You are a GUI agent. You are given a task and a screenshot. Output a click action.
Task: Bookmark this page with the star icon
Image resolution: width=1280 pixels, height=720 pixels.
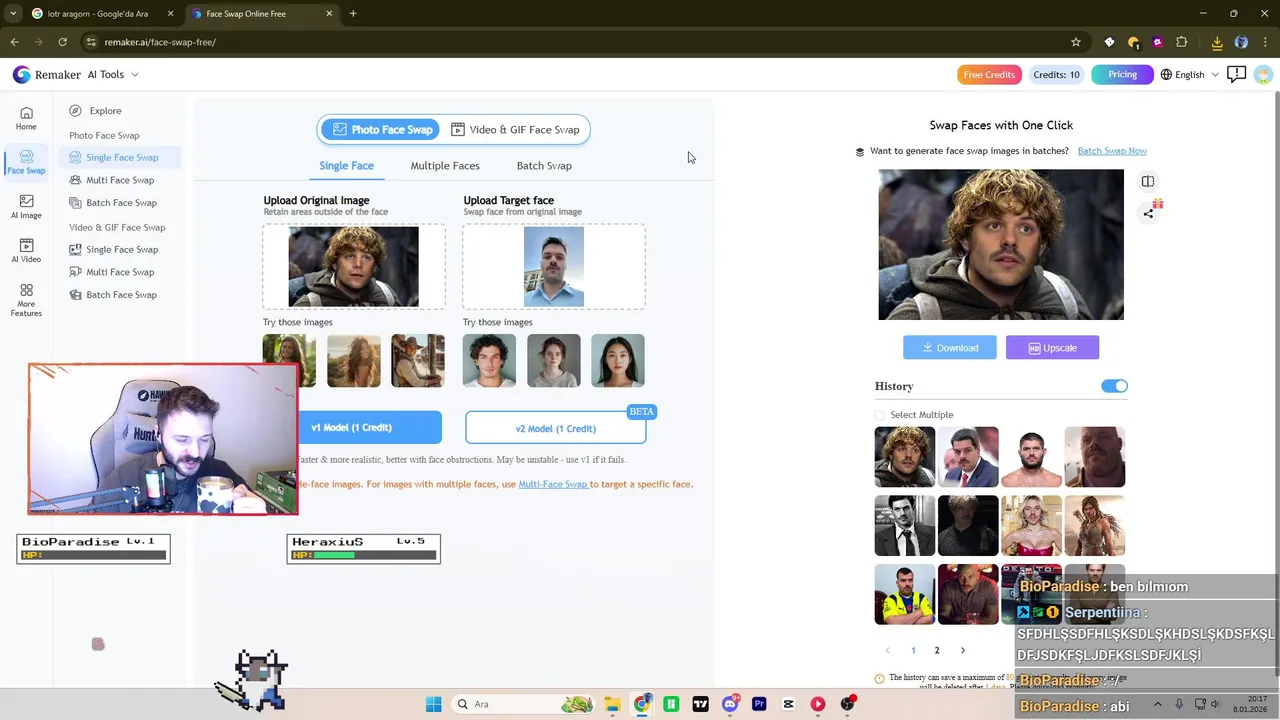(1076, 42)
